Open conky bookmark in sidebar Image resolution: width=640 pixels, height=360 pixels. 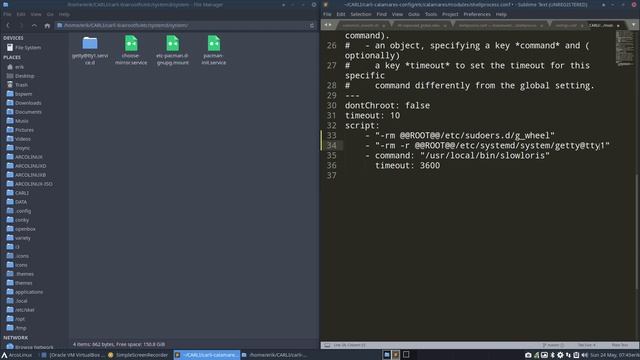pyautogui.click(x=18, y=220)
